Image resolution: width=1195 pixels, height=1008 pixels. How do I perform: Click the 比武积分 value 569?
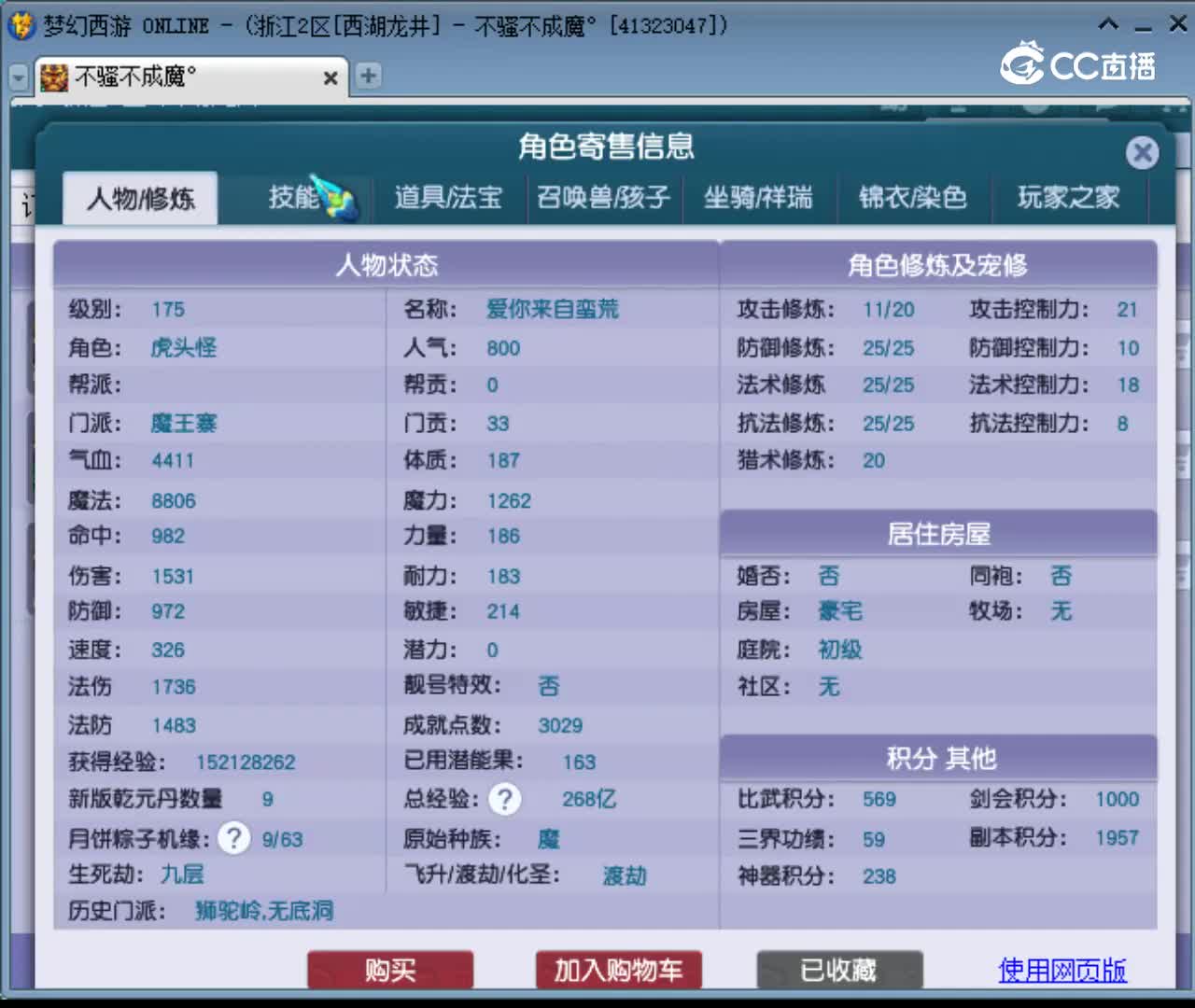(x=879, y=800)
